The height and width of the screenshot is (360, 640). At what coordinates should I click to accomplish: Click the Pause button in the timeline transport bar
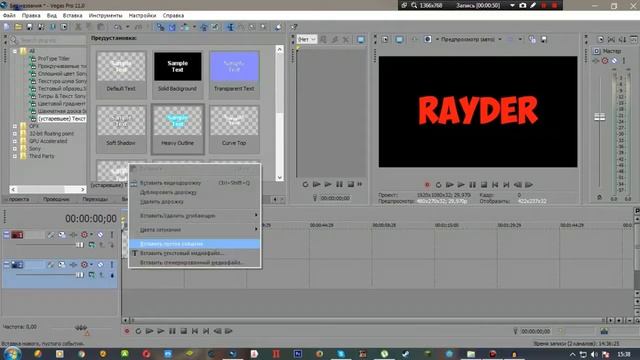(x=172, y=331)
